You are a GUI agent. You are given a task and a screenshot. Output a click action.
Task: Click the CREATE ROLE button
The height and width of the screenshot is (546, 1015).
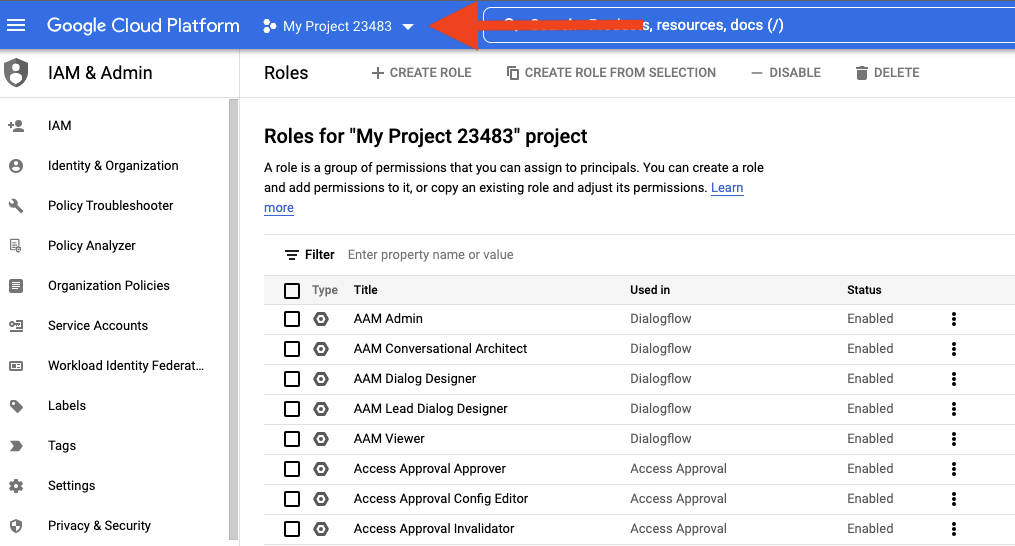pyautogui.click(x=421, y=73)
